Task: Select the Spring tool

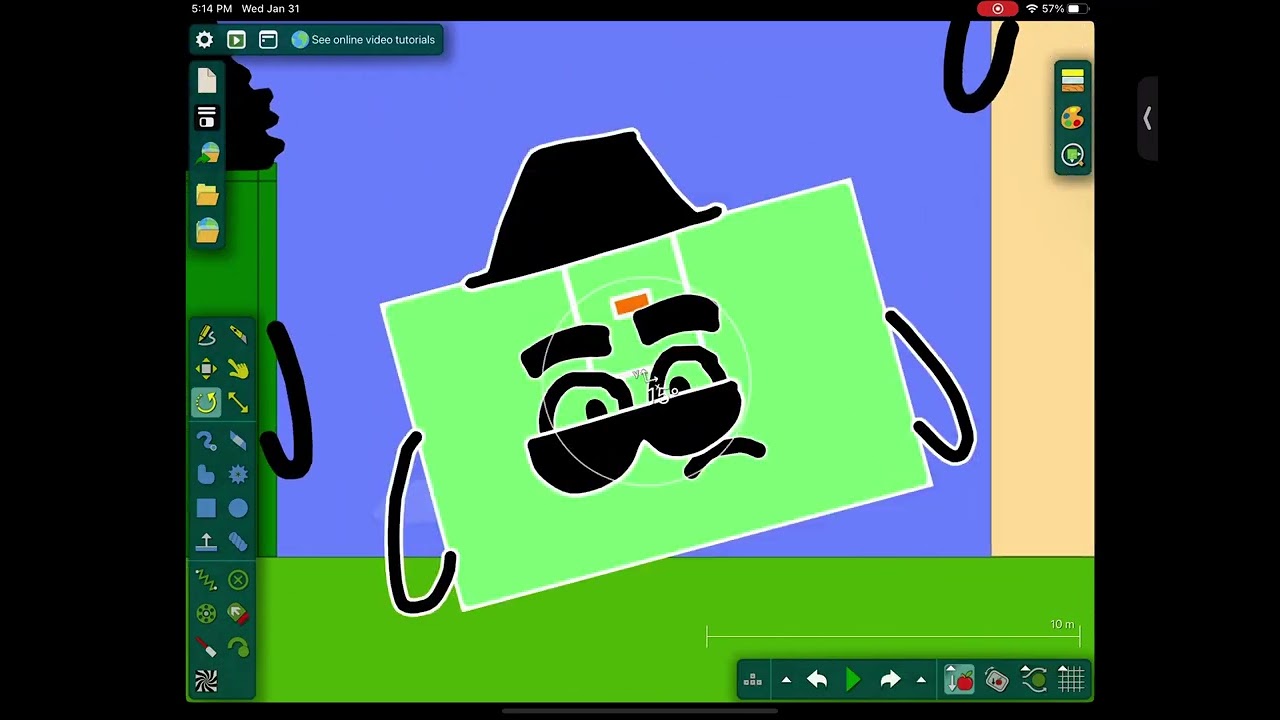Action: [x=206, y=580]
